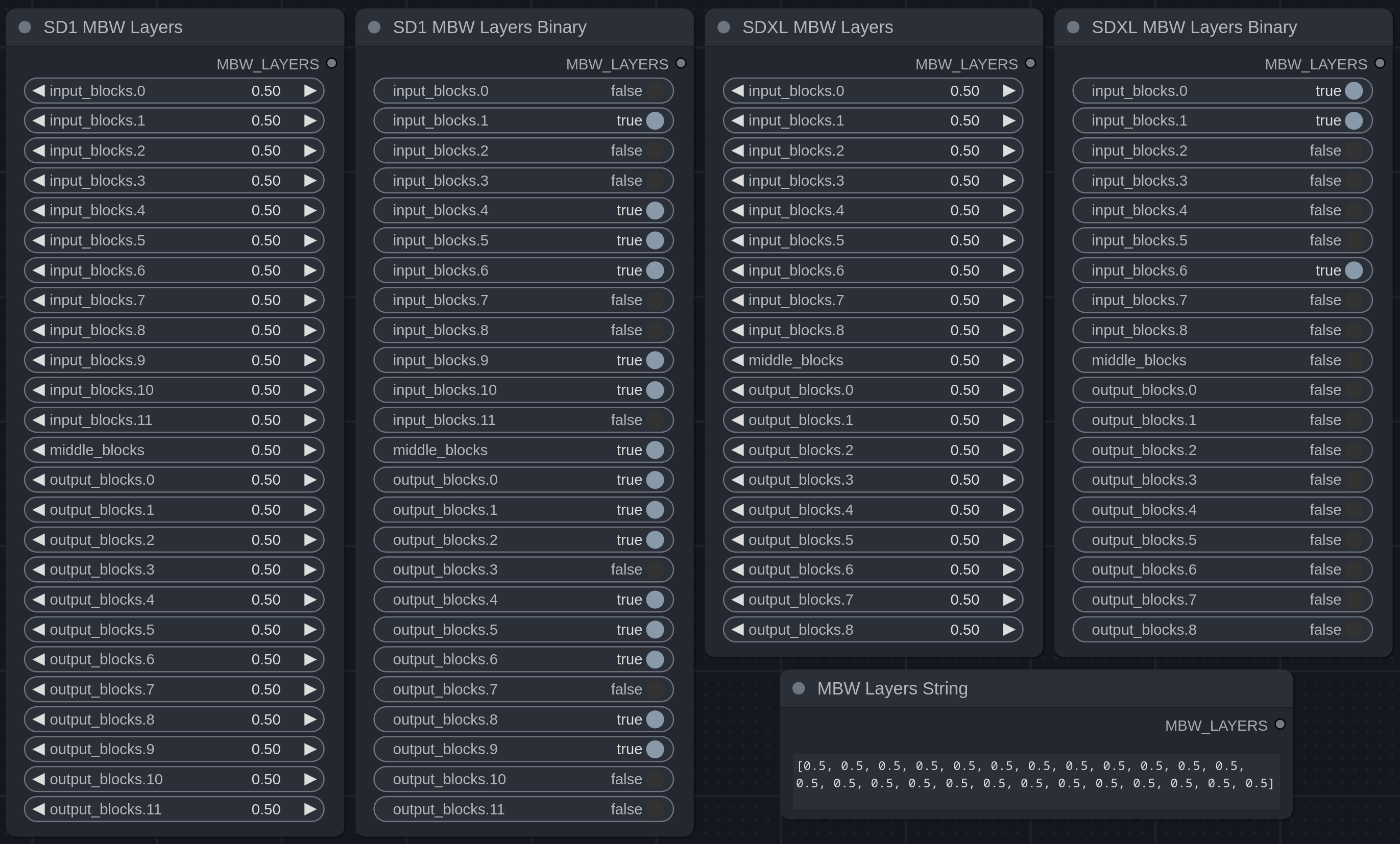Increase input_blocks.7 value in SDXL MBW Layers
The image size is (1400, 844).
point(1009,300)
